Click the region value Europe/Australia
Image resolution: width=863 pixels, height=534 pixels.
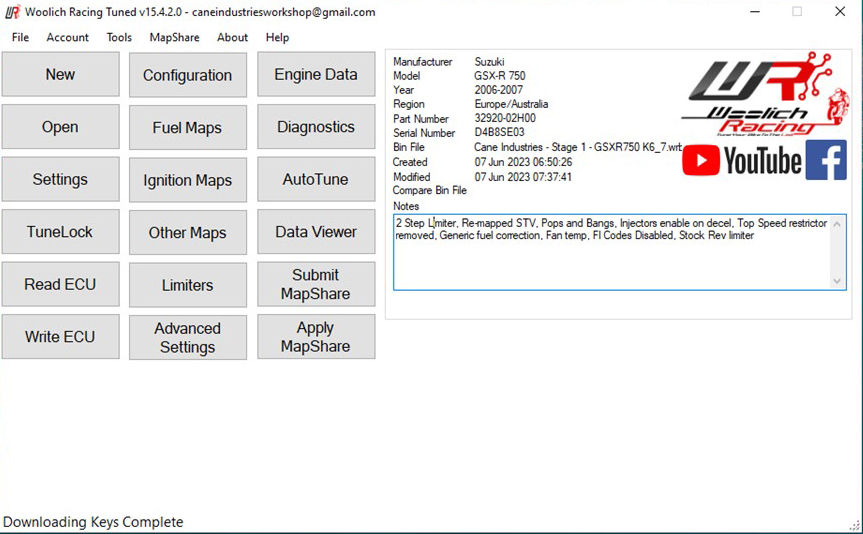click(511, 104)
